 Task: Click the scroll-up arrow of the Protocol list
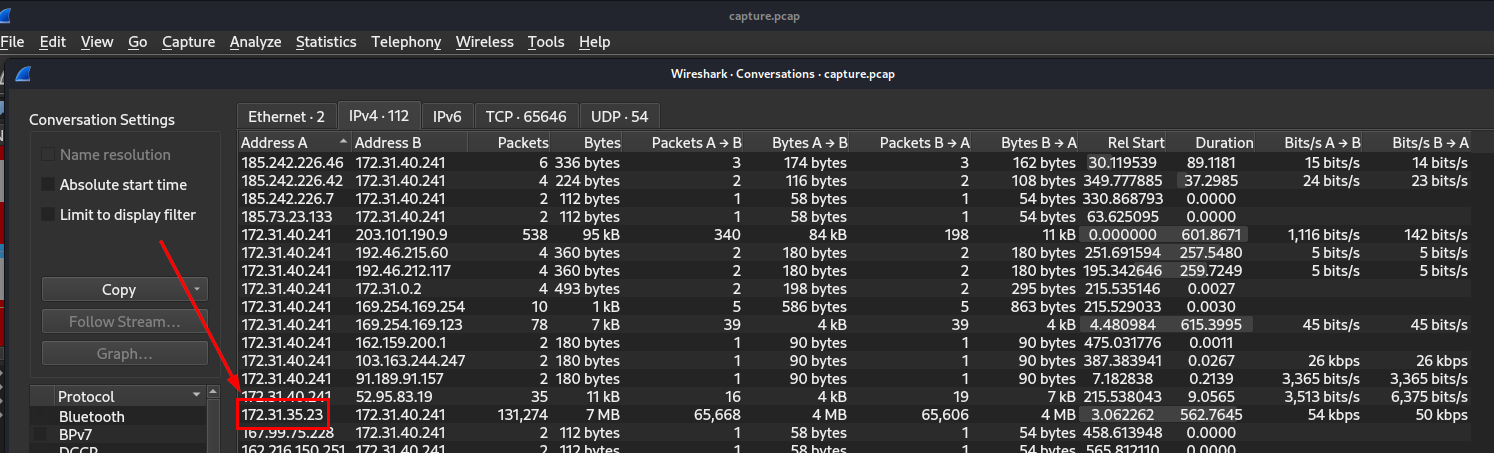(213, 392)
